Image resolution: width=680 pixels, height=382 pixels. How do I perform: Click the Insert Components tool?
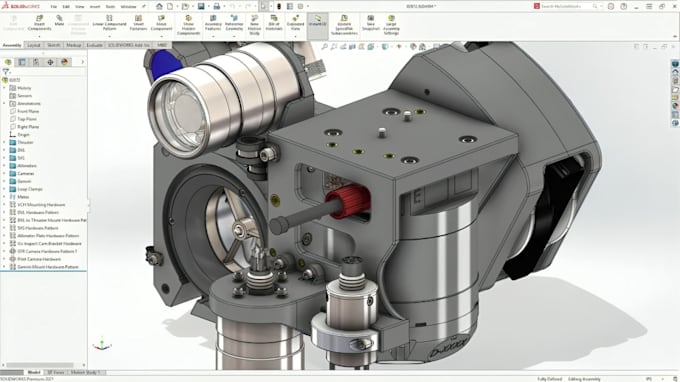(39, 23)
